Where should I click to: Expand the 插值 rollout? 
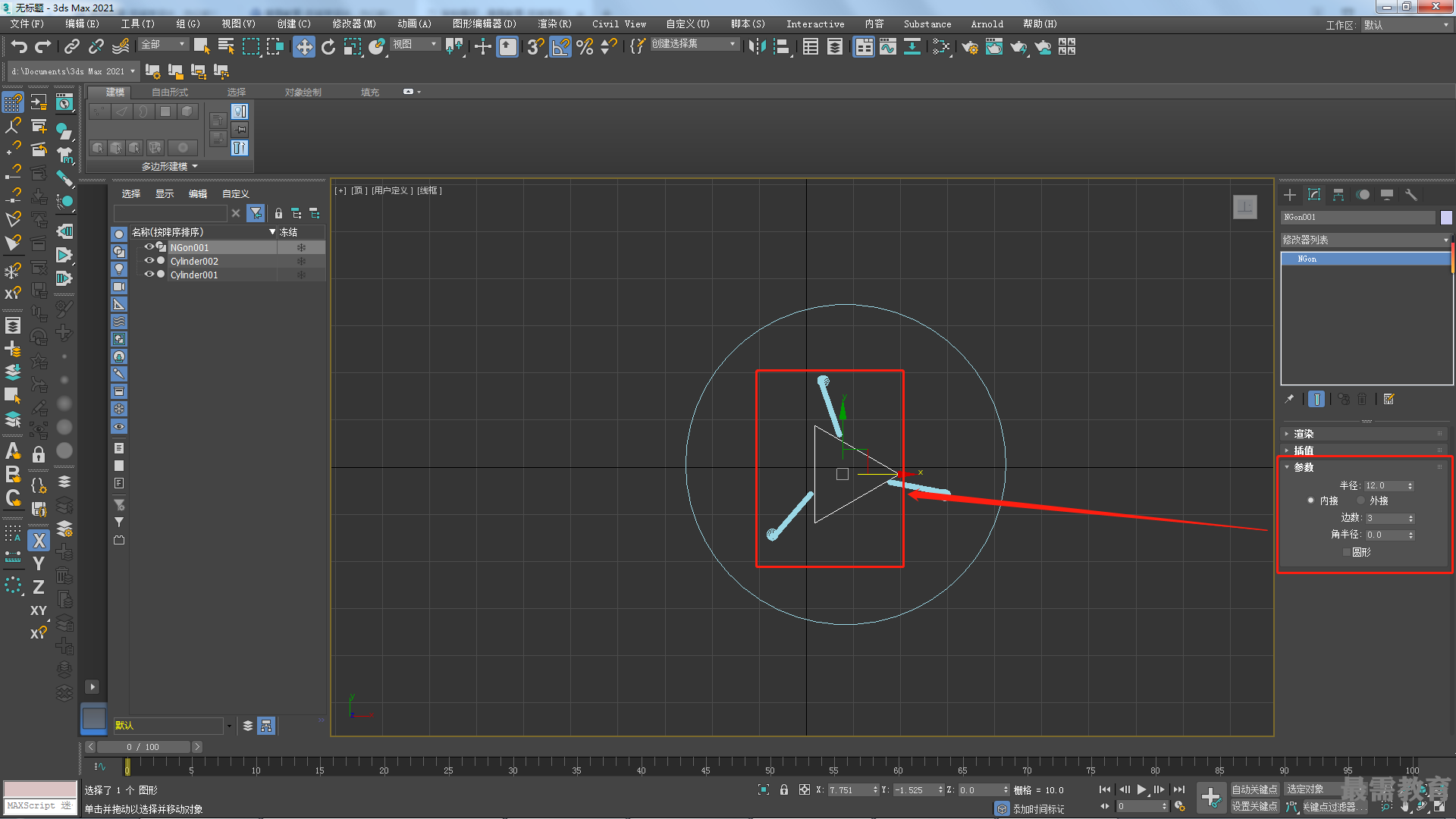coord(1363,450)
